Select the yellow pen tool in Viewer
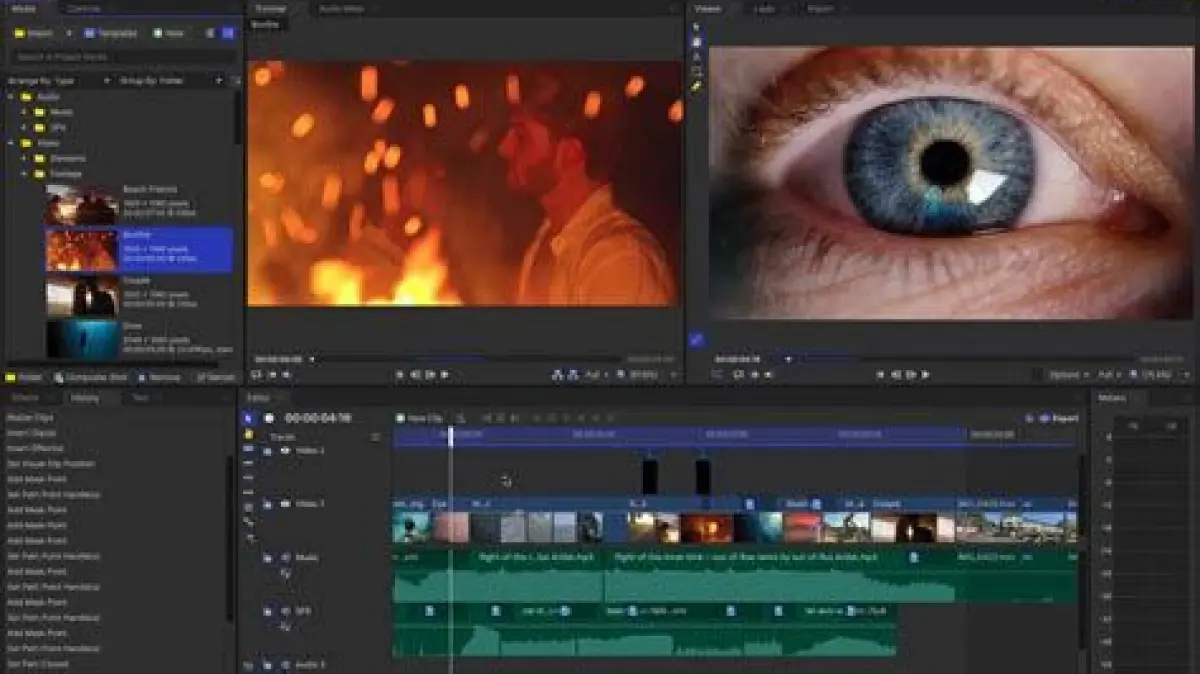Viewport: 1200px width, 674px height. 697,87
